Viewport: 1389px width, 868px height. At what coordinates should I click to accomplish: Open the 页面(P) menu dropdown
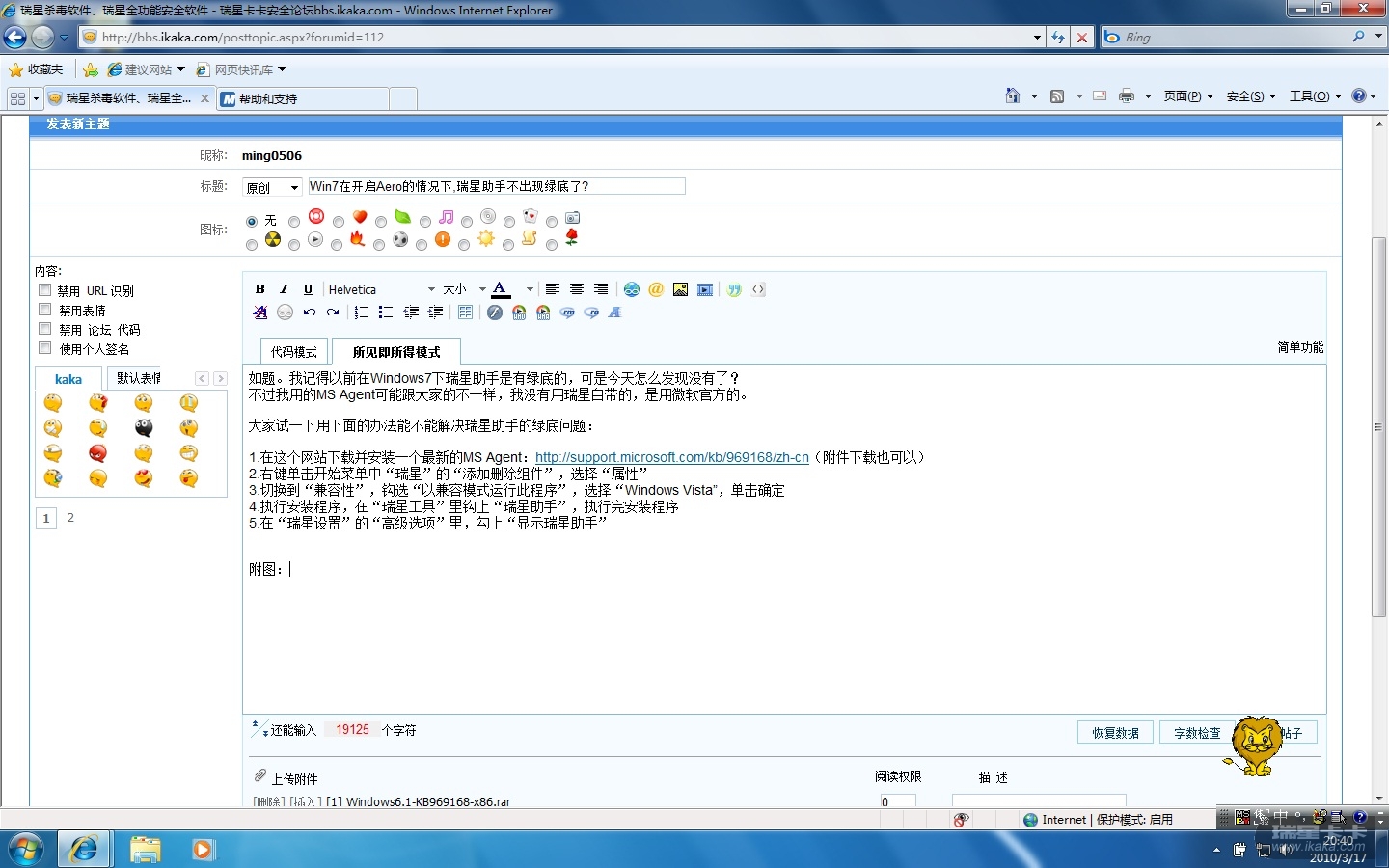click(1188, 96)
